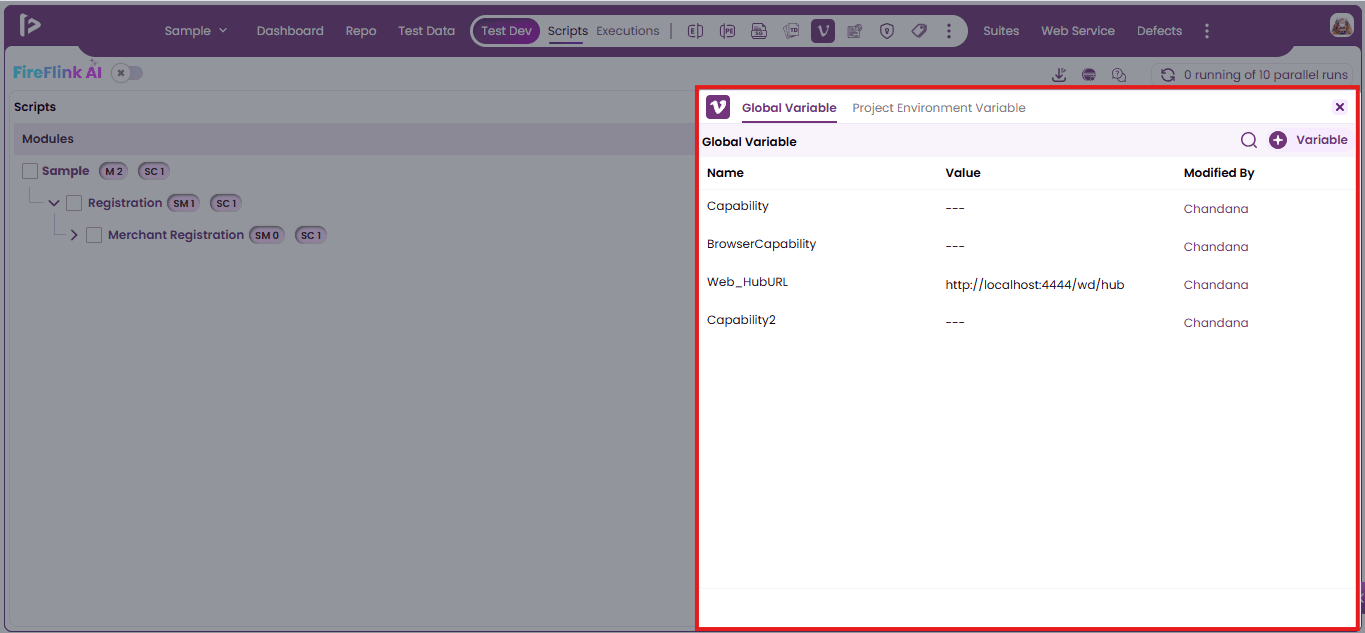The image size is (1365, 633).
Task: Click the V icon in the variable panel header
Action: (x=718, y=107)
